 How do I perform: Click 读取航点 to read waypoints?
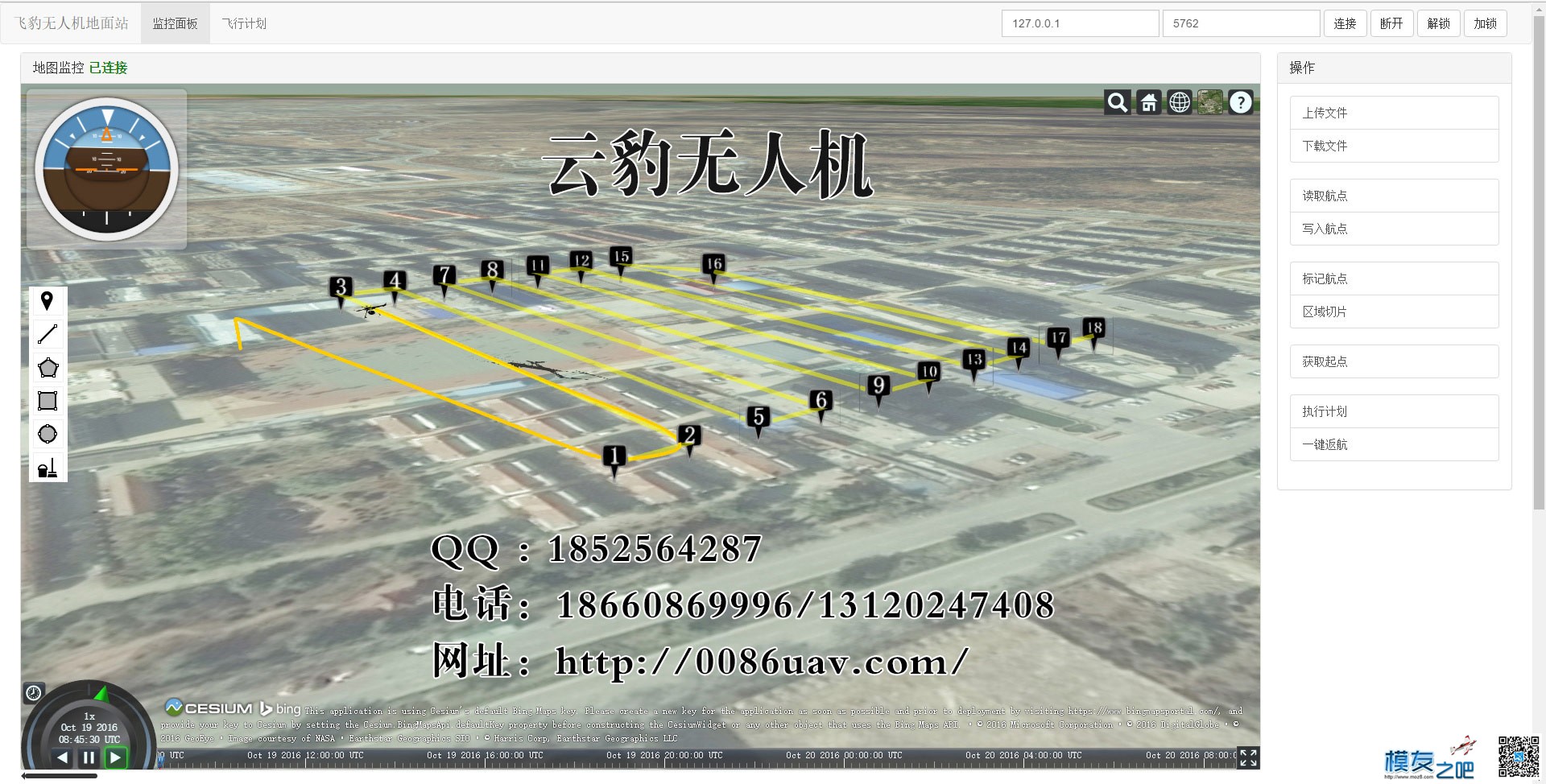tap(1394, 196)
